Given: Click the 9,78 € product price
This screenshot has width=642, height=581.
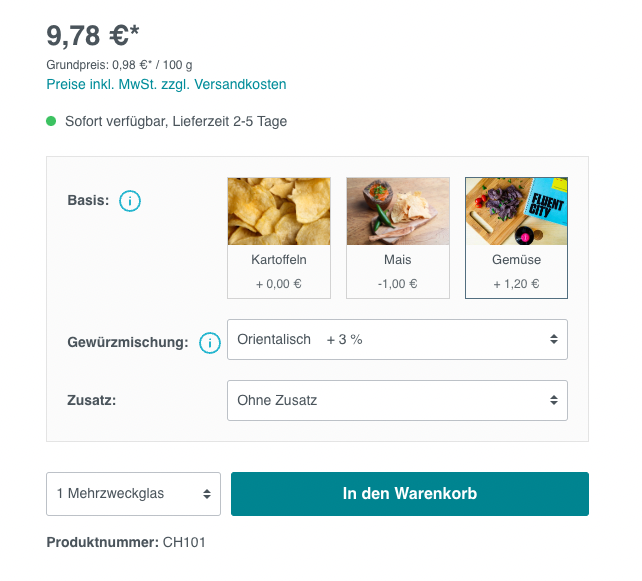Looking at the screenshot, I should pos(93,36).
